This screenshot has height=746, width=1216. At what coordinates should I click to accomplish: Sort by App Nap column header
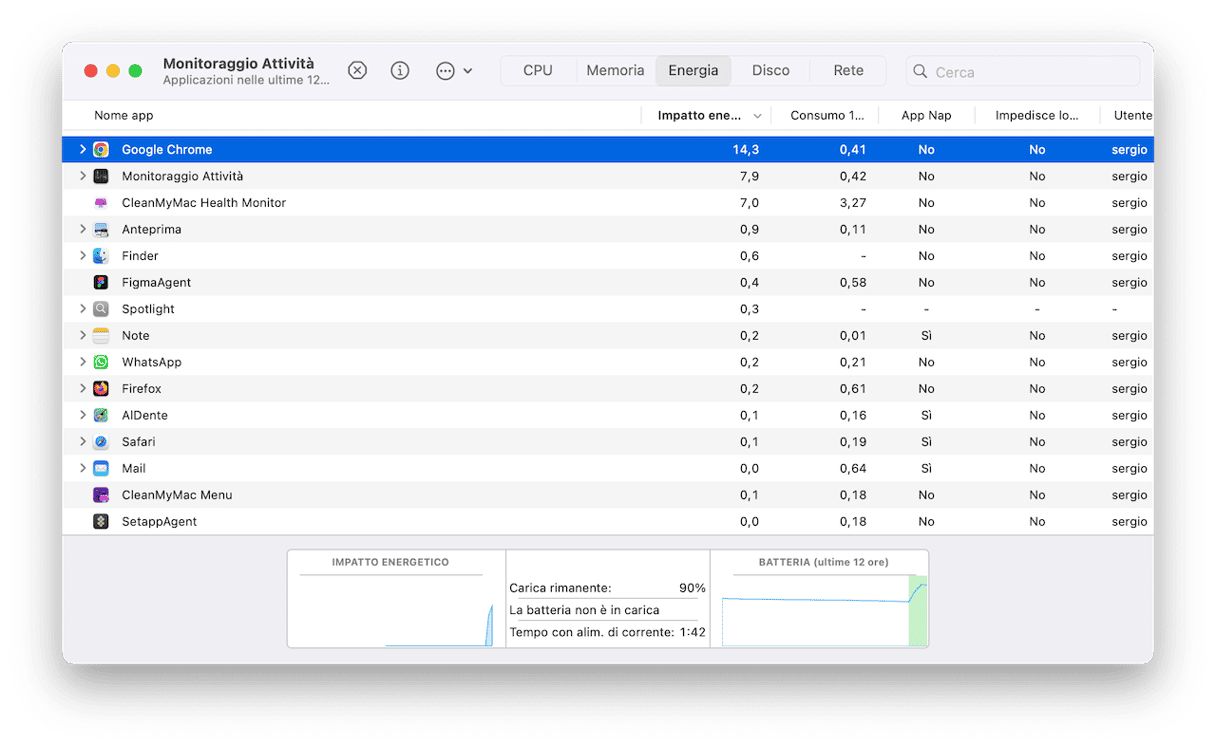pyautogui.click(x=926, y=116)
